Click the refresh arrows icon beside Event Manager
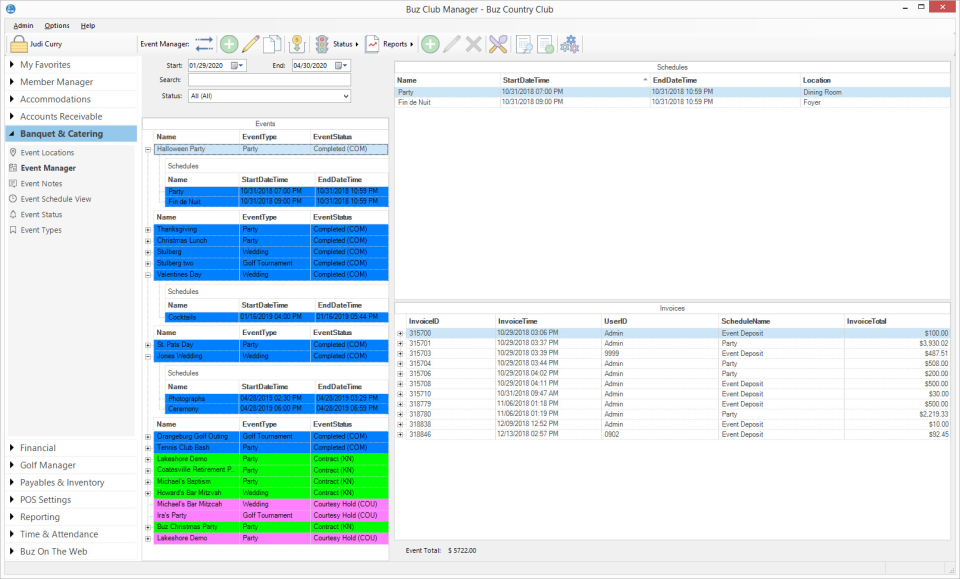Image resolution: width=960 pixels, height=579 pixels. tap(205, 44)
